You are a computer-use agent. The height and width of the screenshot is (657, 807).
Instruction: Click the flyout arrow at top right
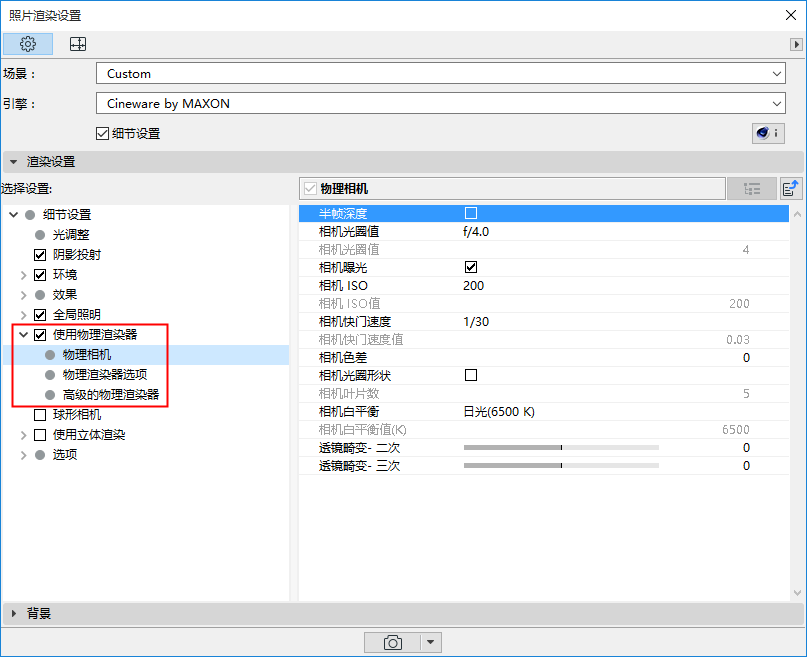coord(796,44)
